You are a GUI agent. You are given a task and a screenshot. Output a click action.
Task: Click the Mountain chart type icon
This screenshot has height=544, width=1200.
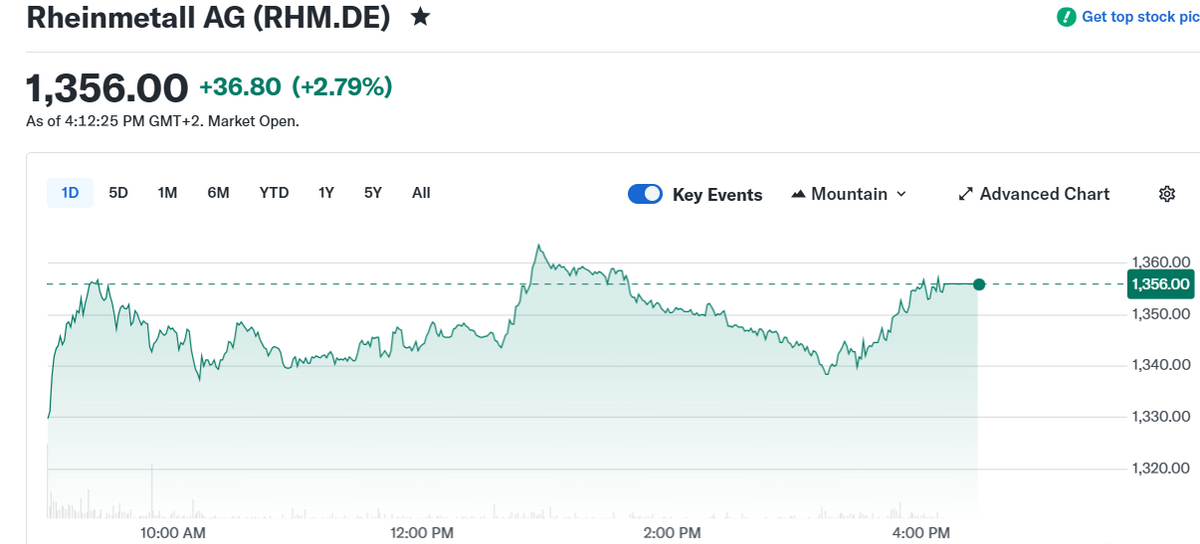pos(798,194)
